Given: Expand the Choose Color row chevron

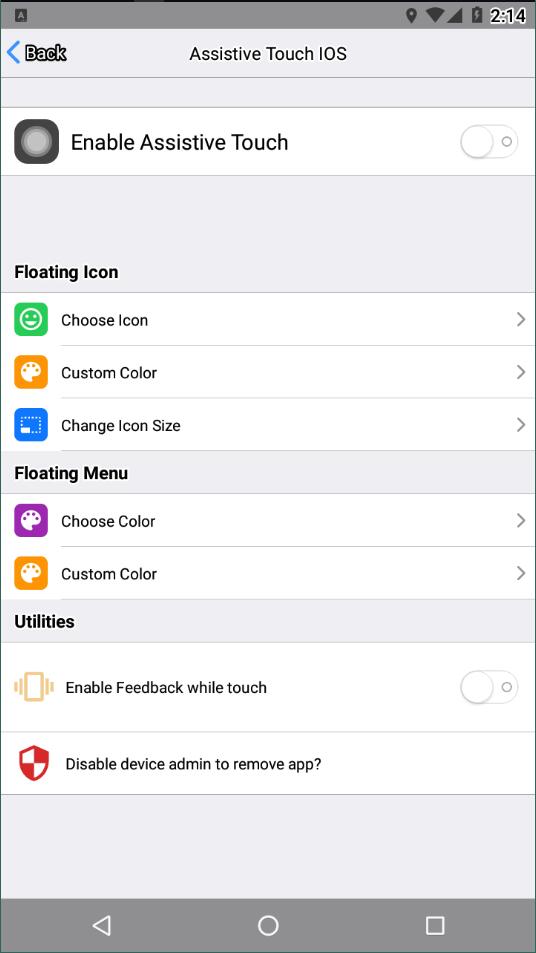Looking at the screenshot, I should tap(520, 520).
